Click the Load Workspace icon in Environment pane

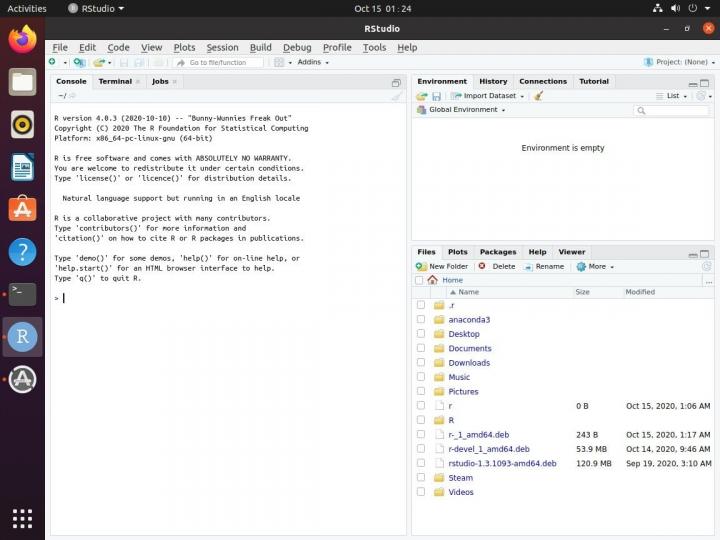point(422,96)
